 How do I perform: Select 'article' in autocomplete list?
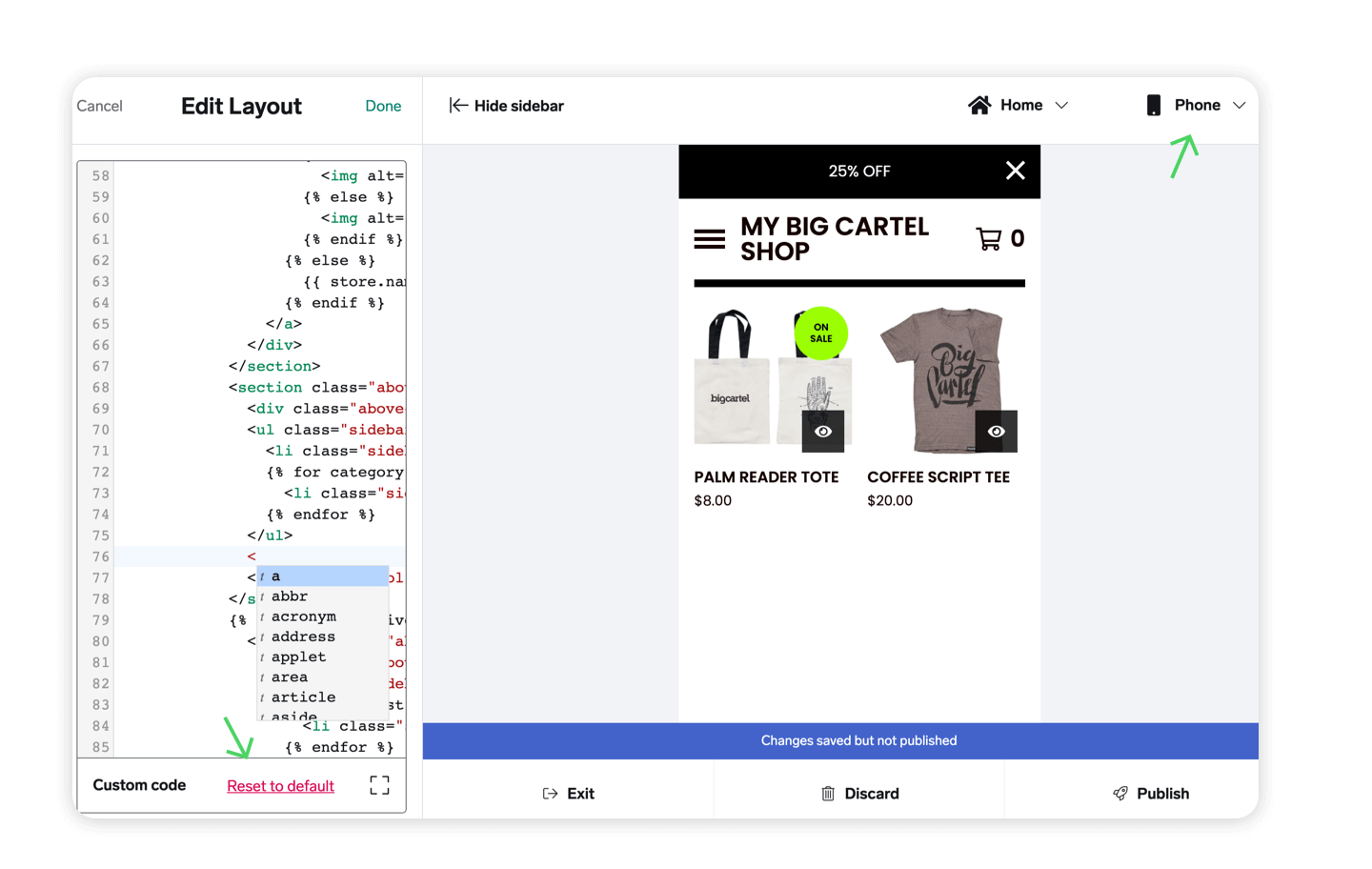point(322,697)
